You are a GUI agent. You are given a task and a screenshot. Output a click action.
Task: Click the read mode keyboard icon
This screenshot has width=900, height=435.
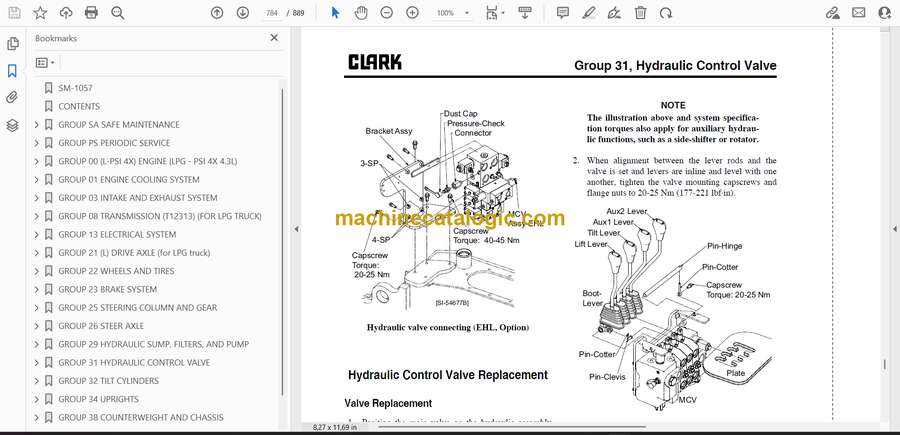(x=525, y=13)
